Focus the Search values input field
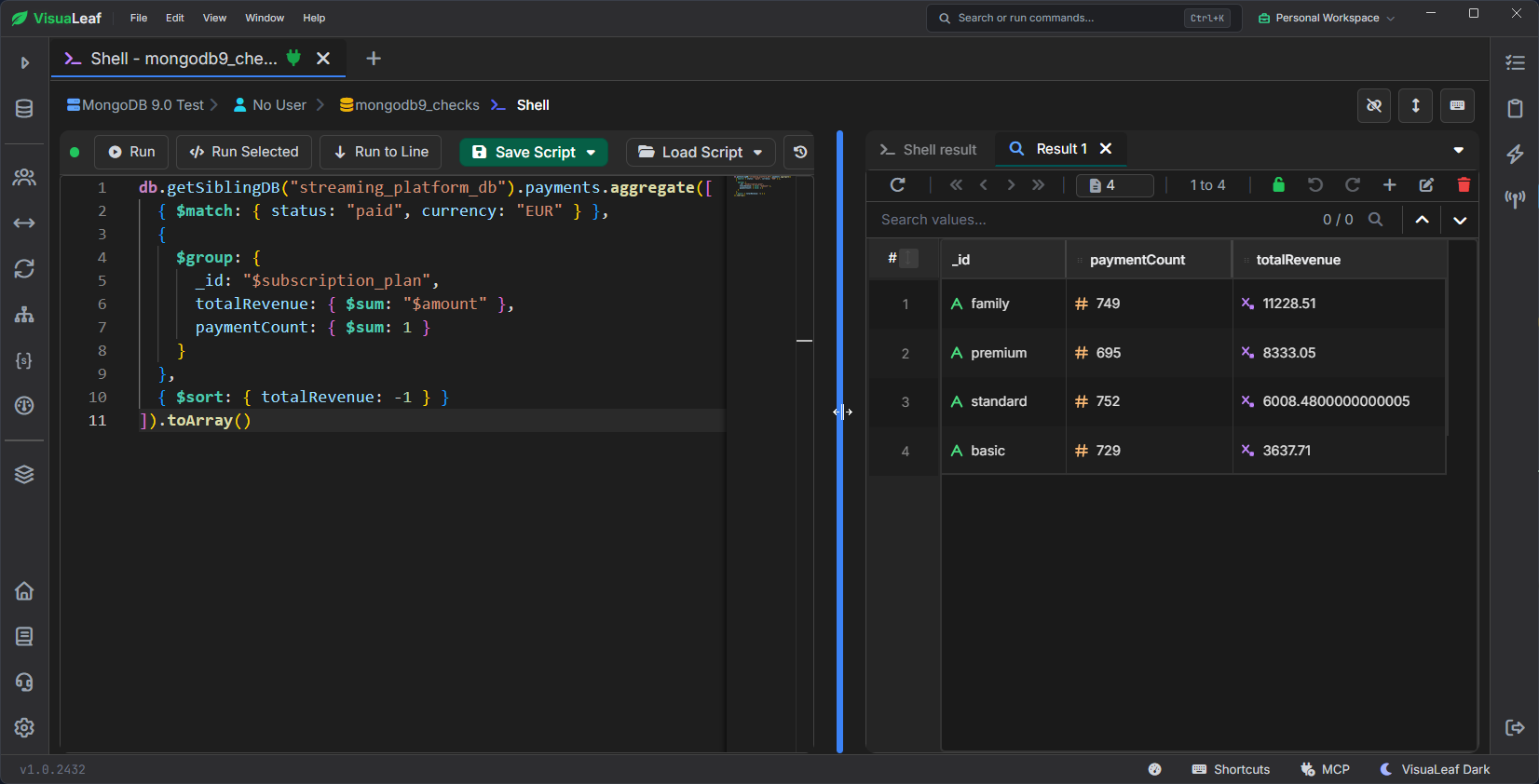 point(1090,220)
